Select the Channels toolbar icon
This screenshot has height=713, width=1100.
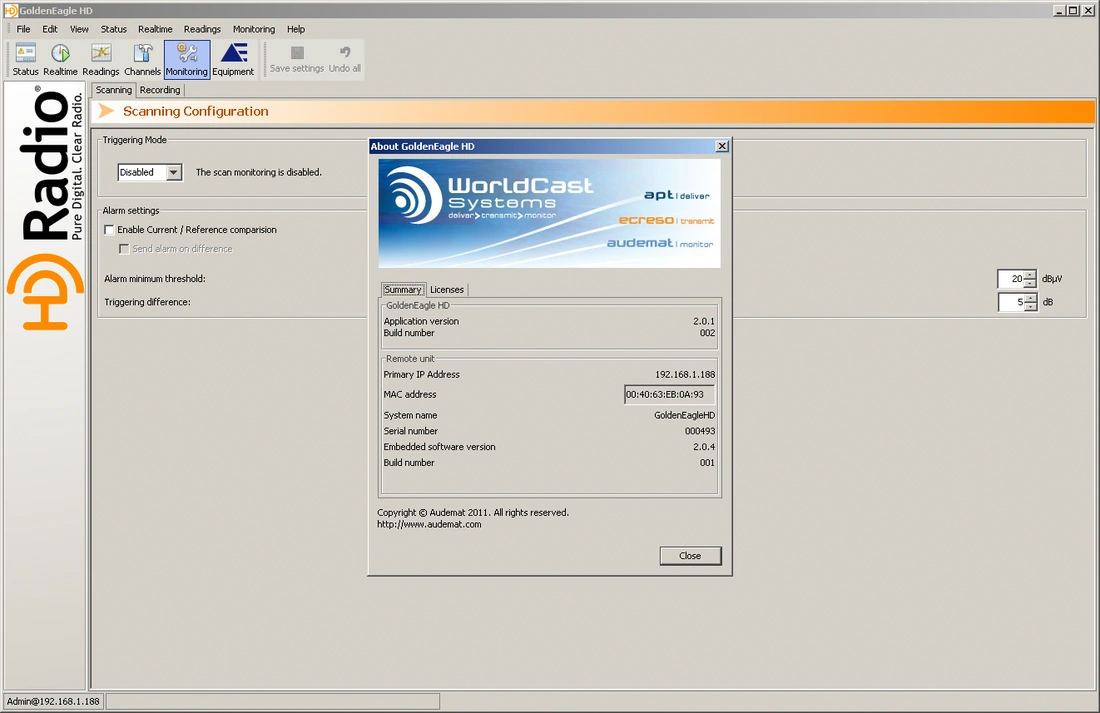coord(143,59)
